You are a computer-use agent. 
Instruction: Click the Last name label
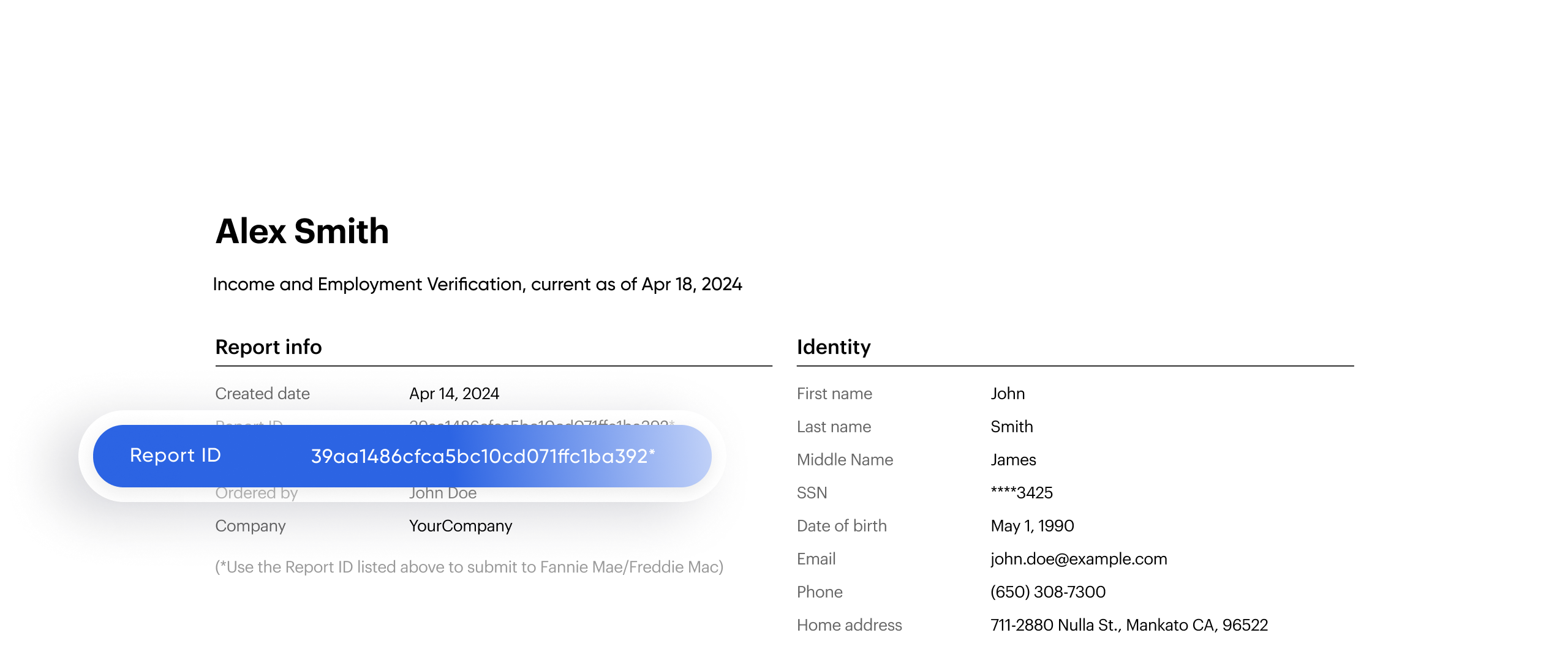point(834,427)
